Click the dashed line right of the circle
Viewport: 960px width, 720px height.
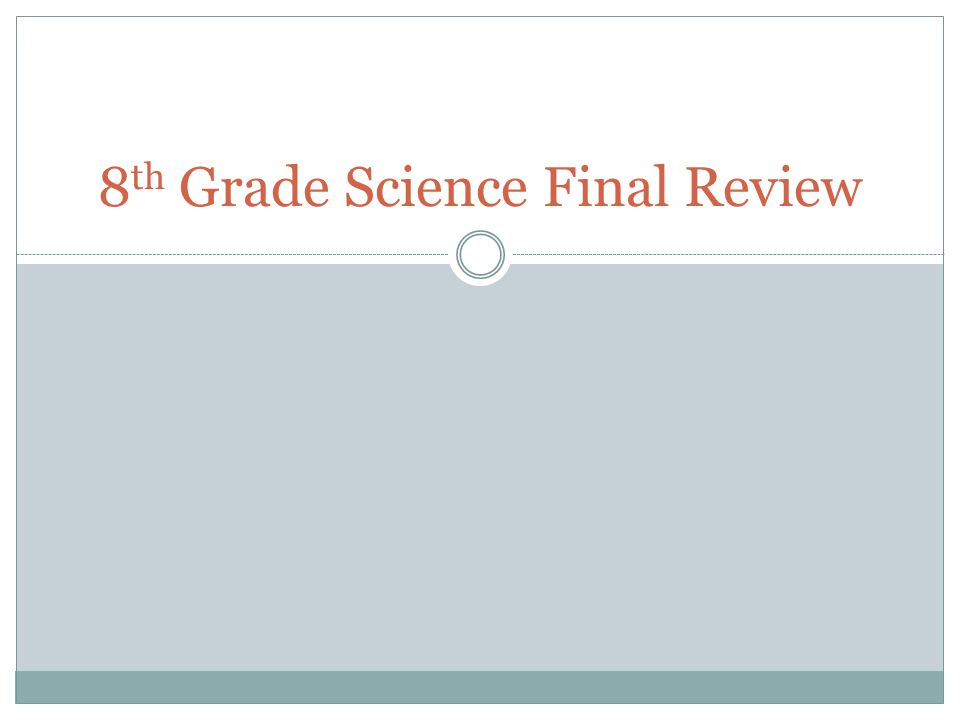coord(728,254)
